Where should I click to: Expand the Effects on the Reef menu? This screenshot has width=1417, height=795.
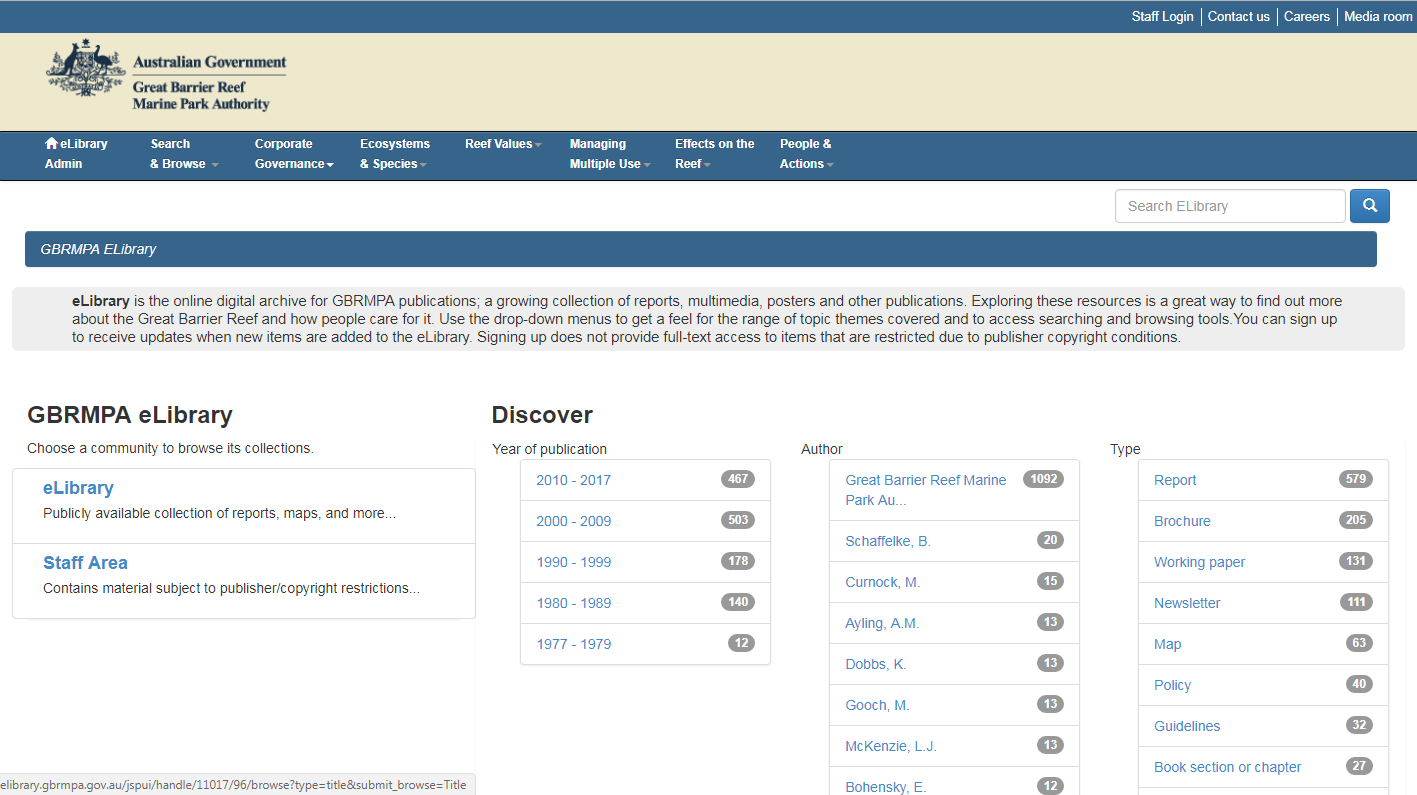[715, 154]
